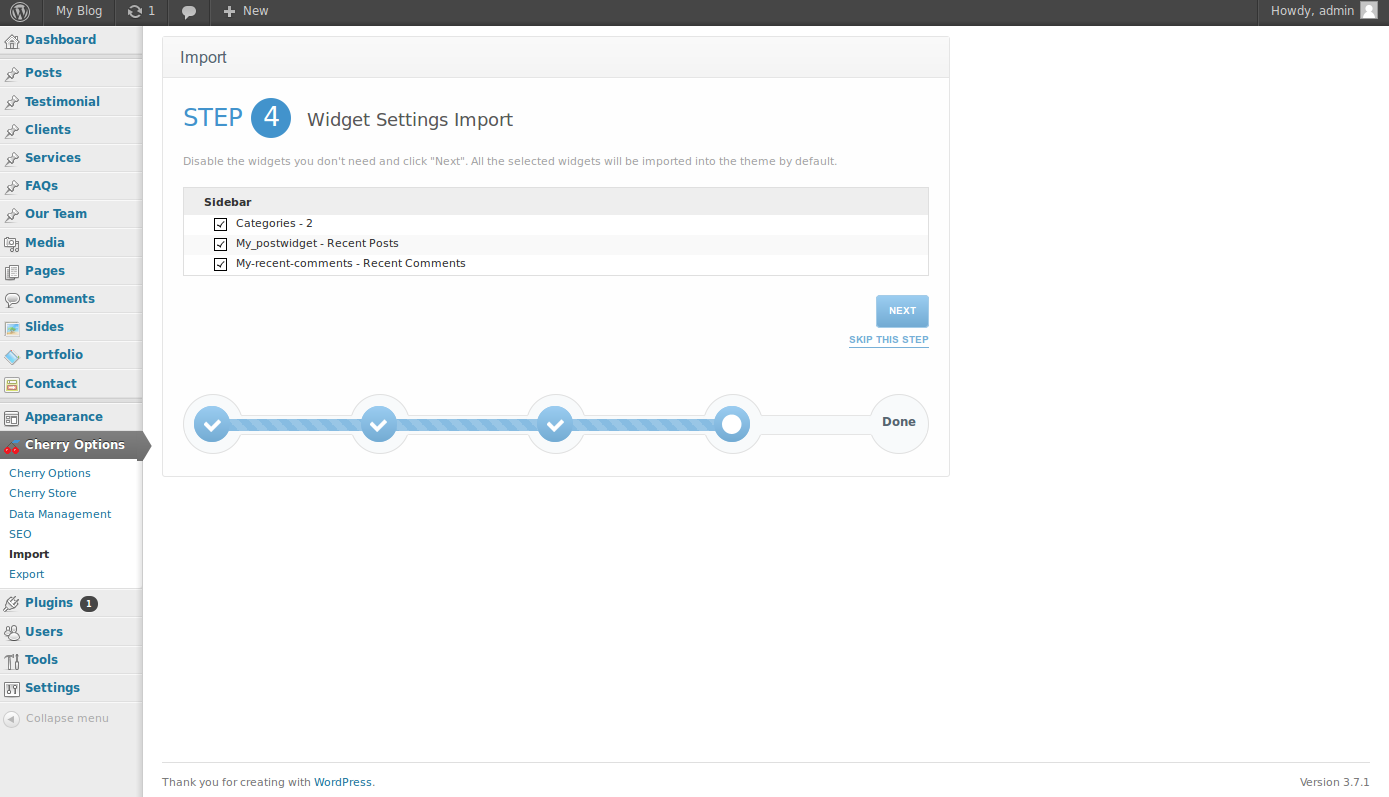Click the Cherry Options cherry icon
Viewport: 1389px width, 797px height.
coord(12,446)
